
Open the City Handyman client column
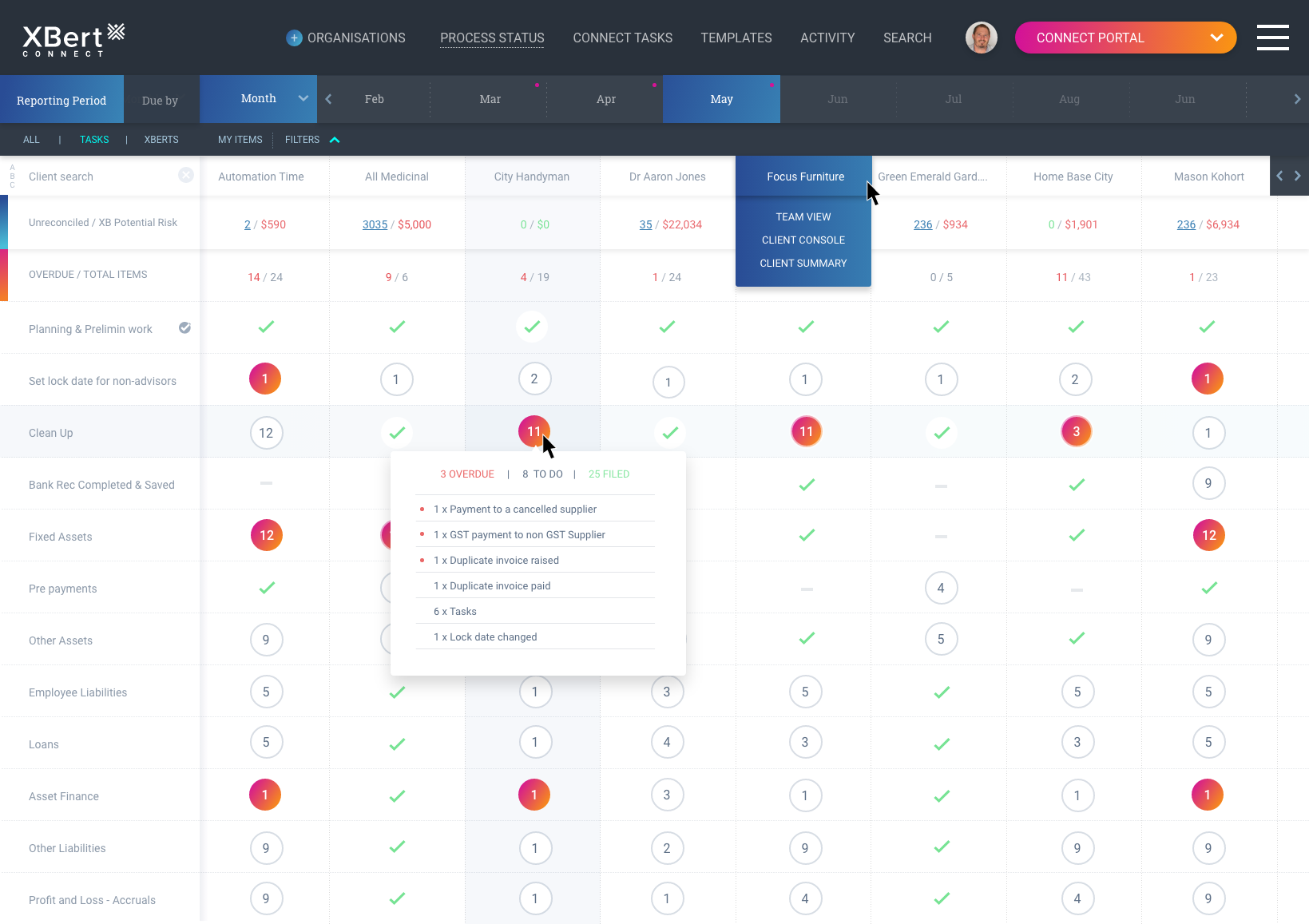(532, 176)
